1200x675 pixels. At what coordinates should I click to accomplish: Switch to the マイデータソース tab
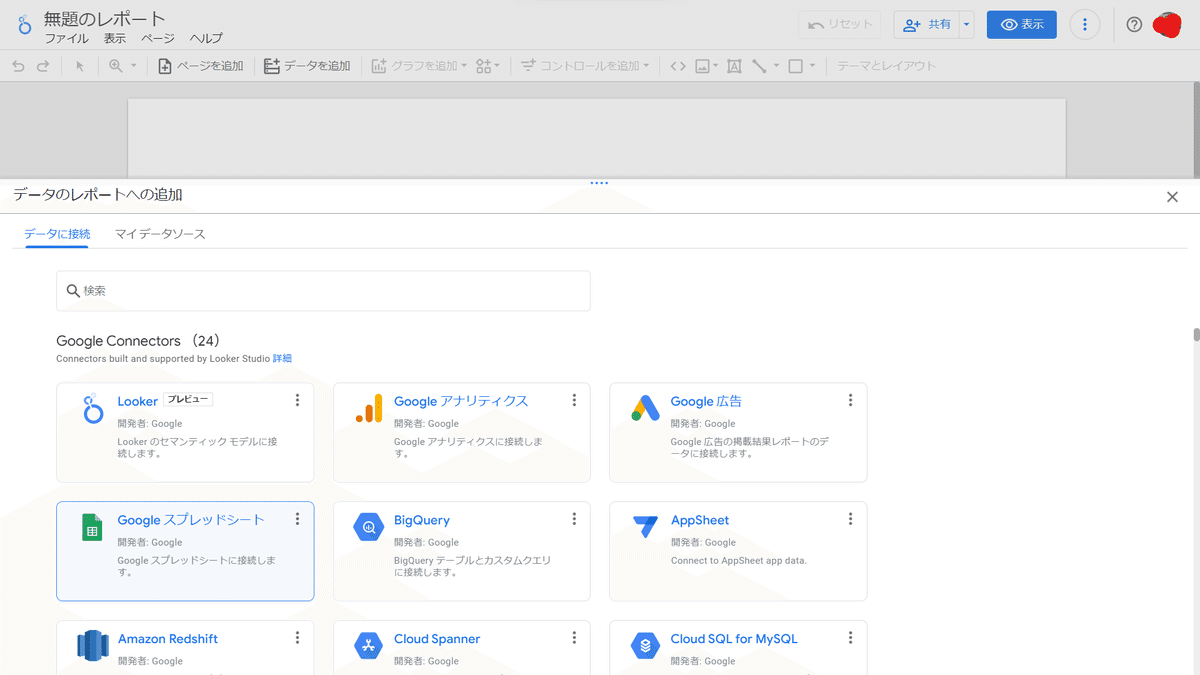[x=160, y=234]
